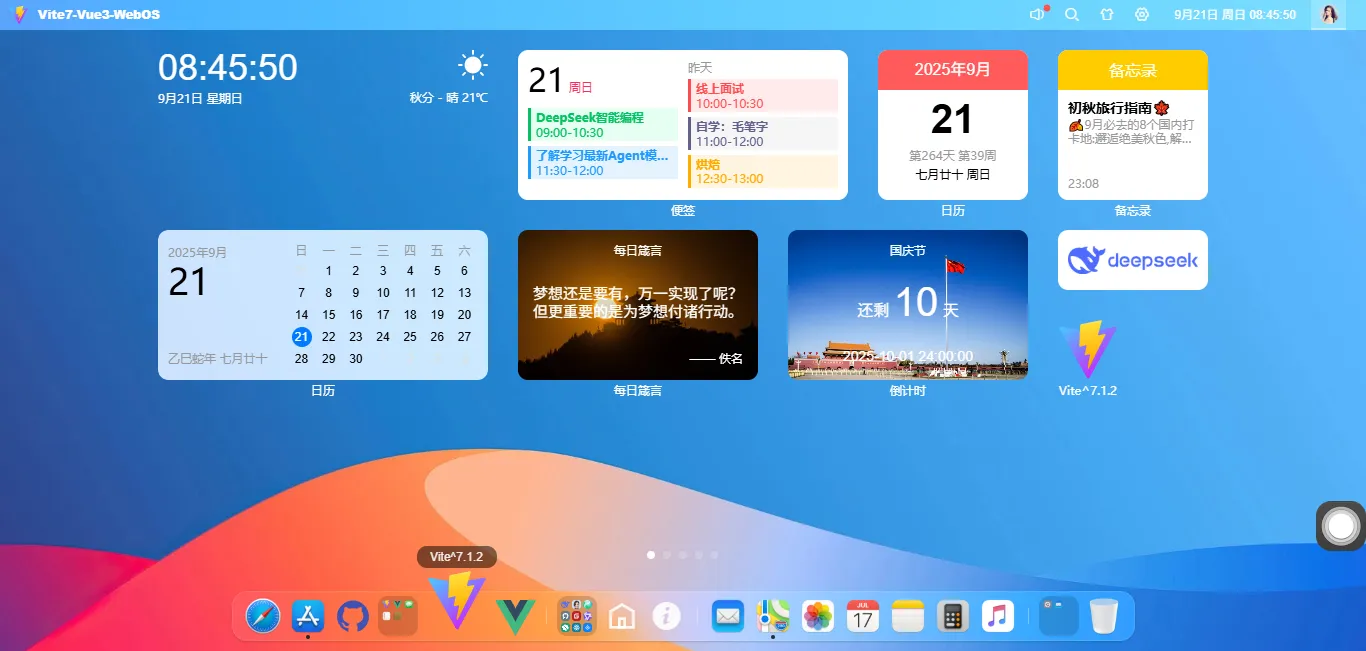Open the Music app from the dock

pyautogui.click(x=997, y=616)
